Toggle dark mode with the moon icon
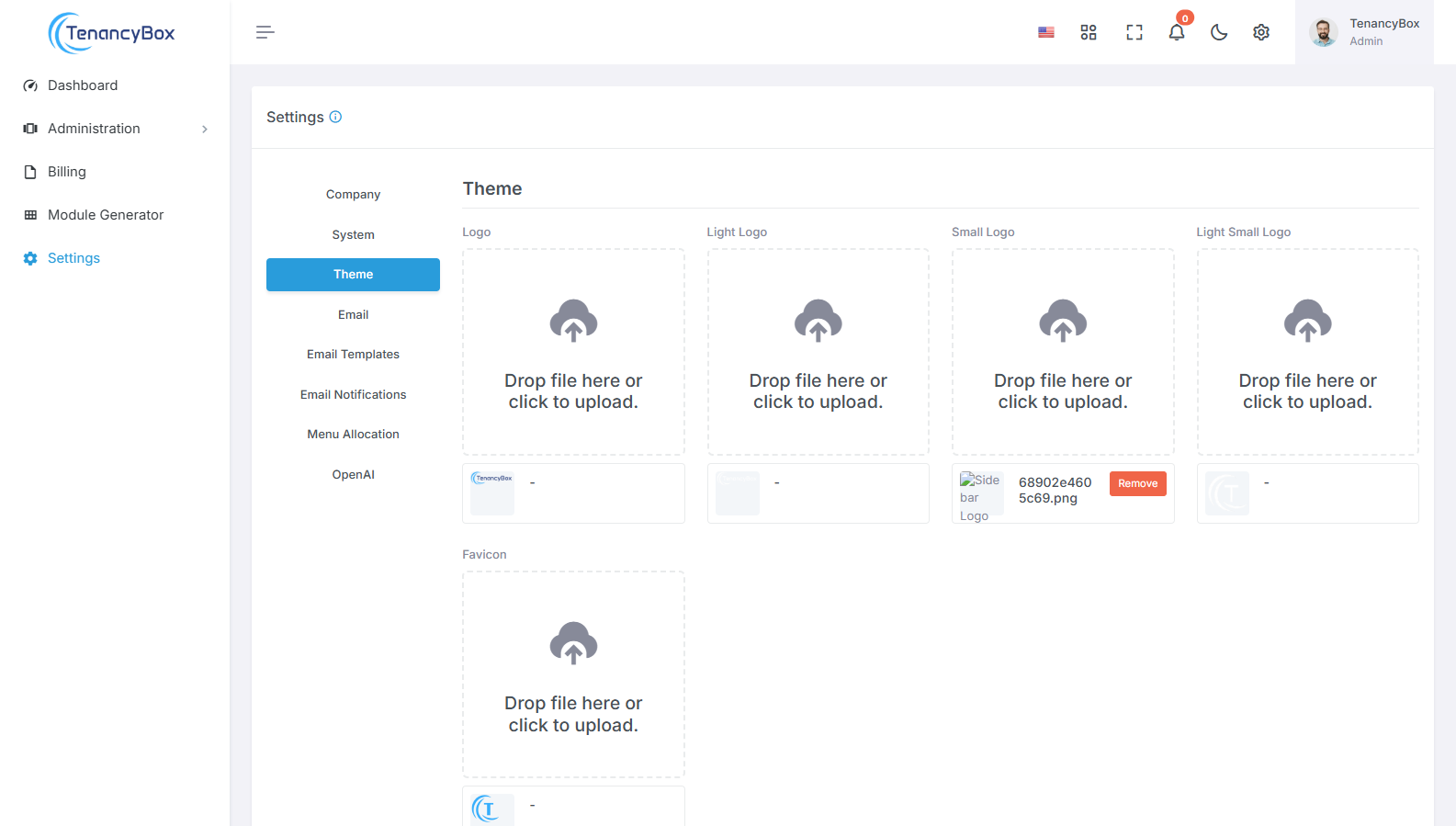The width and height of the screenshot is (1456, 826). [x=1219, y=32]
